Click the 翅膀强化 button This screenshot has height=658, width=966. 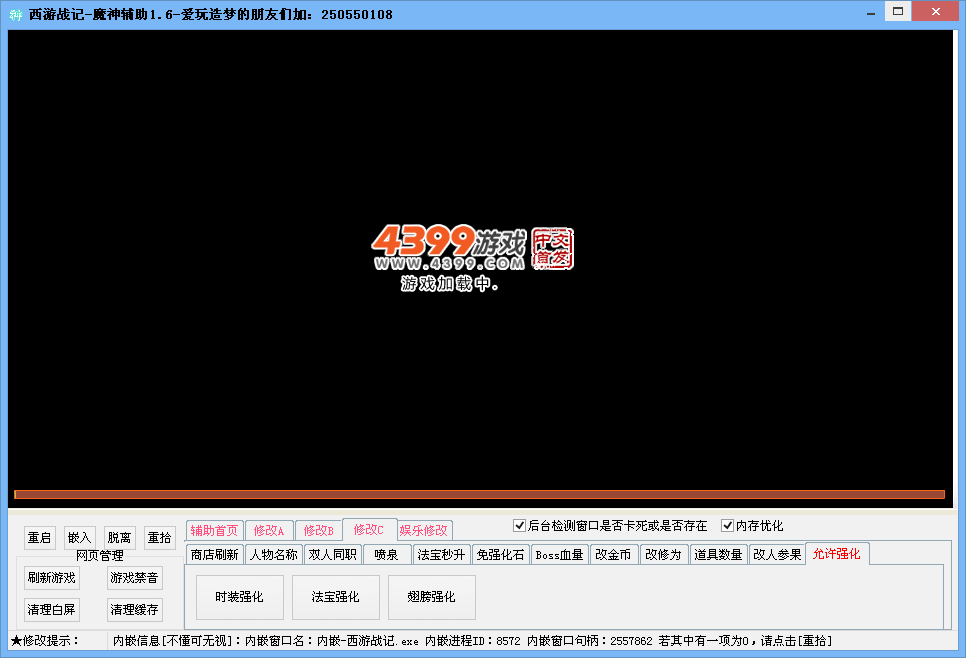432,597
